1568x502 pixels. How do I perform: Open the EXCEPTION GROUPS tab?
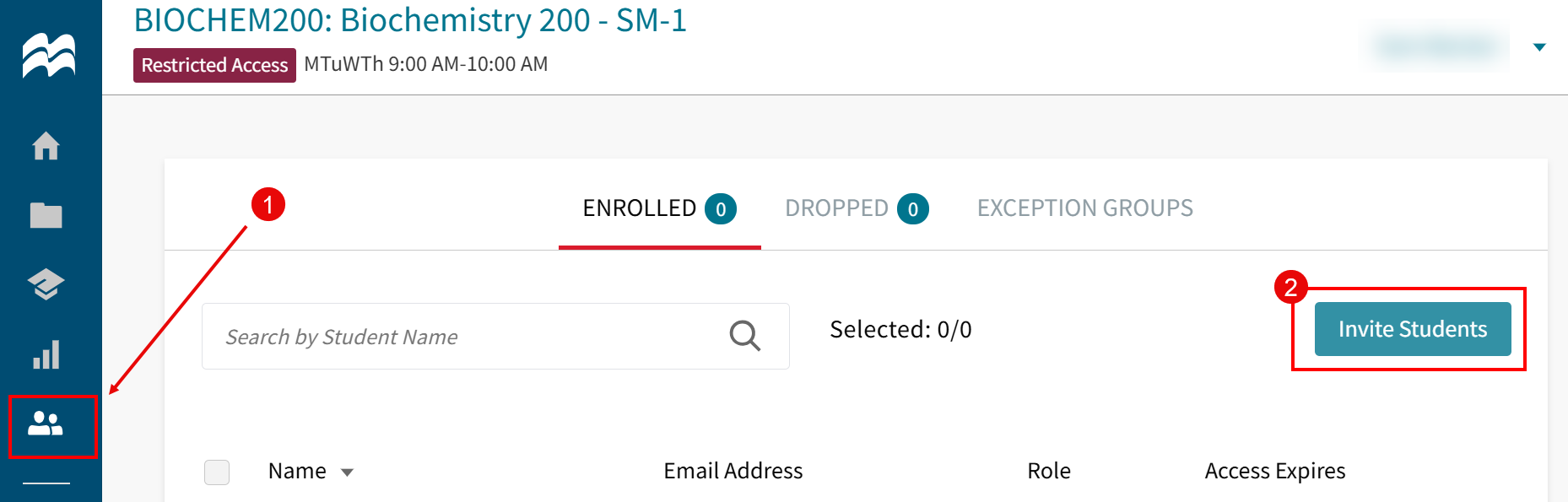(1084, 208)
